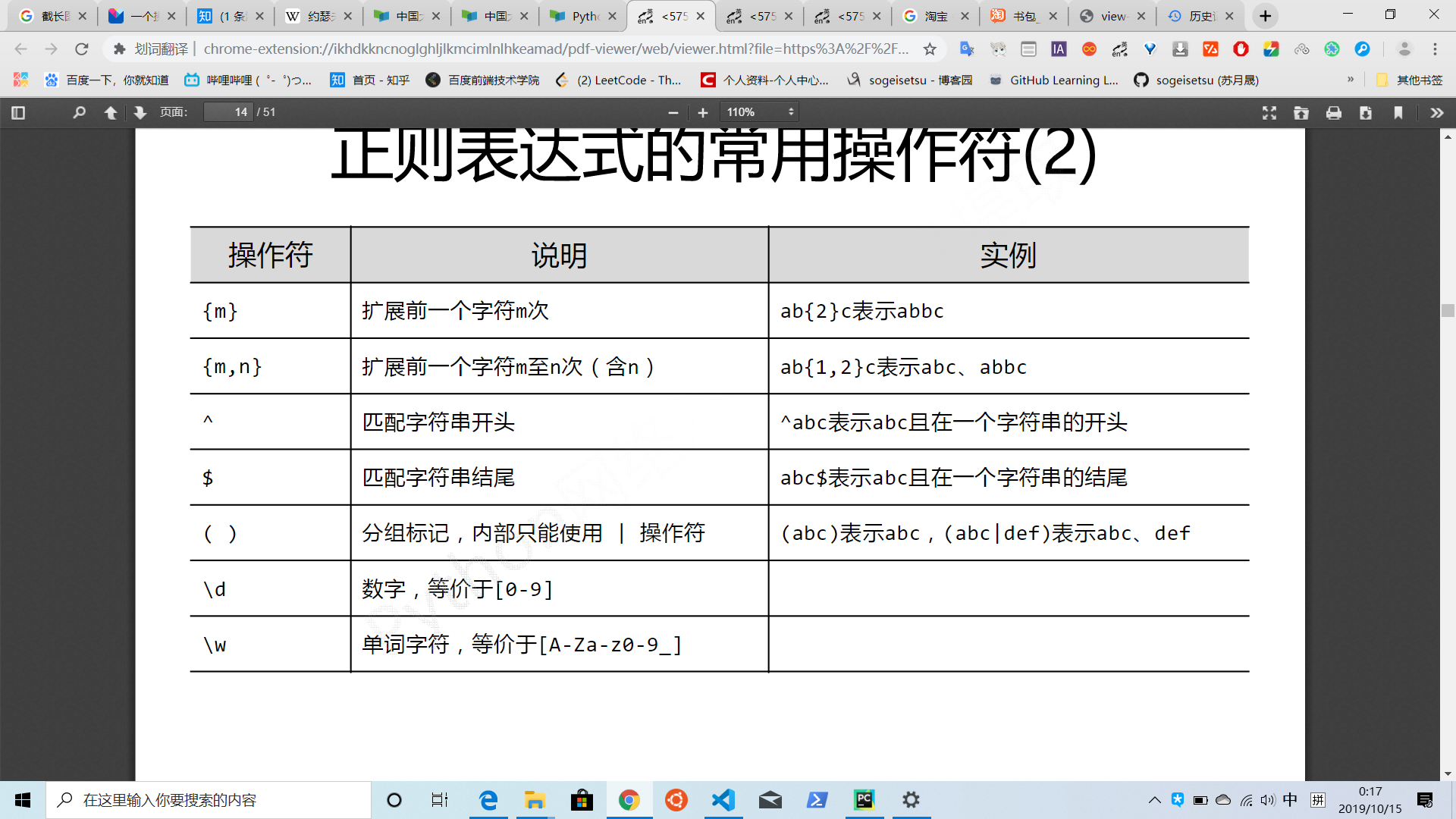Open the find-in-document search icon
Viewport: 1456px width, 819px height.
coord(79,112)
